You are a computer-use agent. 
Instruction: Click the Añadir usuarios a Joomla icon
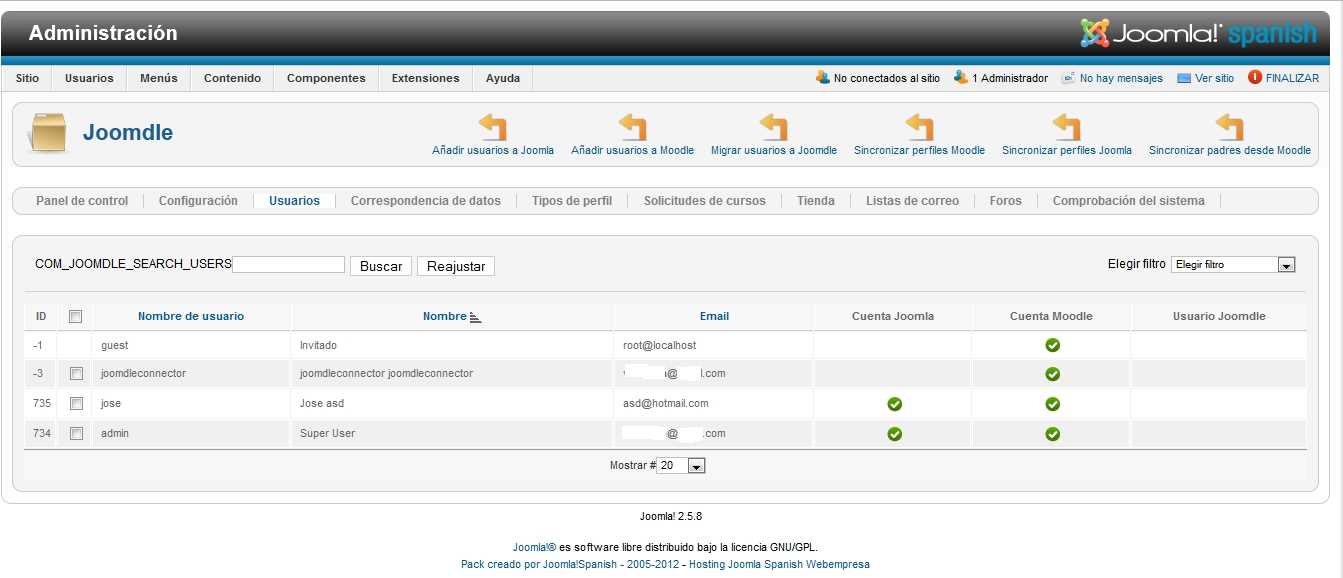click(x=493, y=127)
